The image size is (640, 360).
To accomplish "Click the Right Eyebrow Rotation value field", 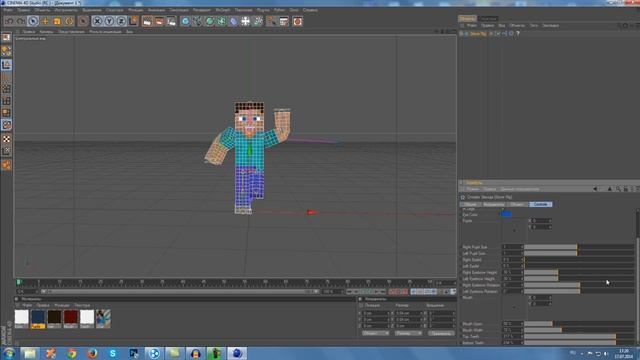I will click(512, 285).
